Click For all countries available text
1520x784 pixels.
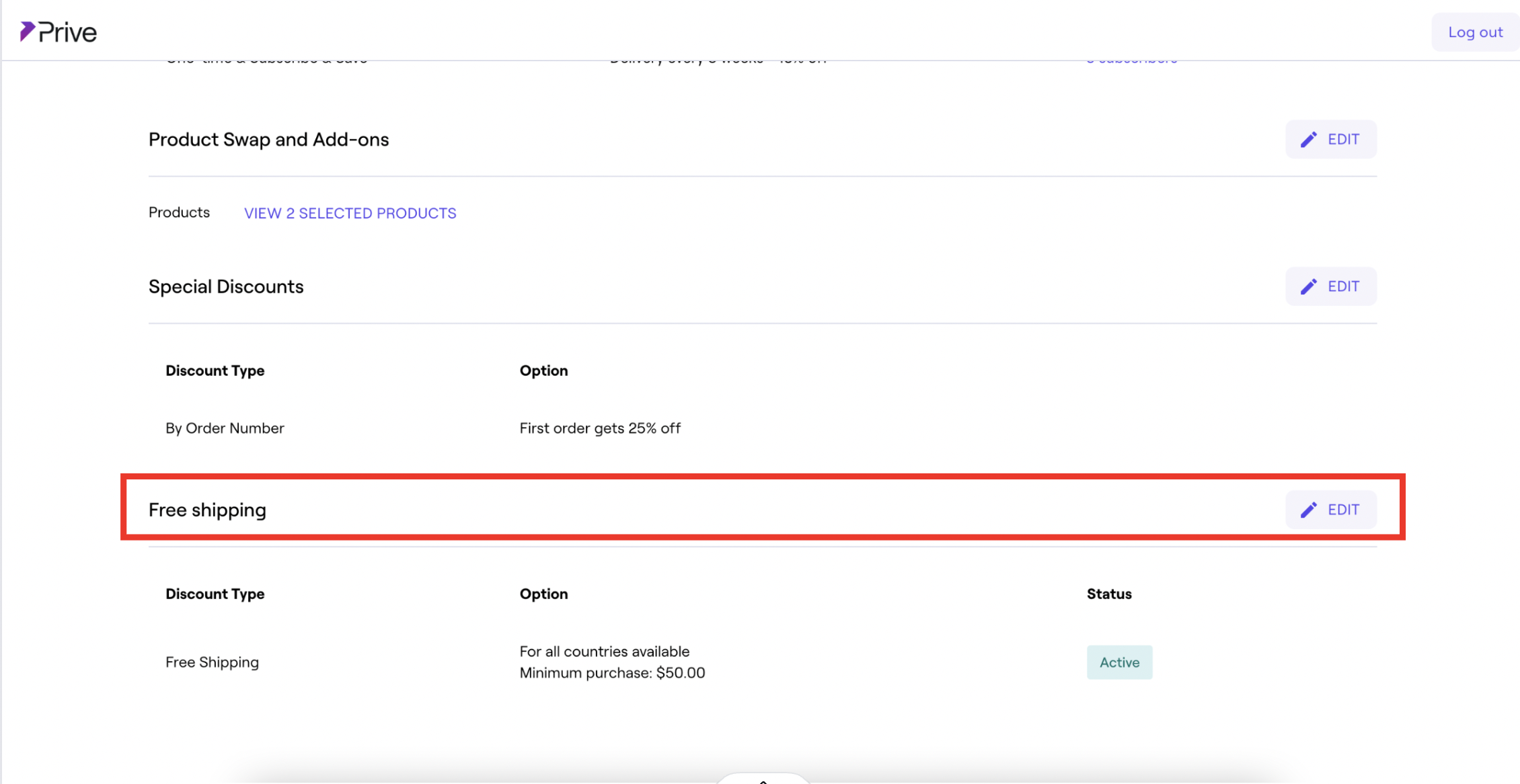point(604,652)
